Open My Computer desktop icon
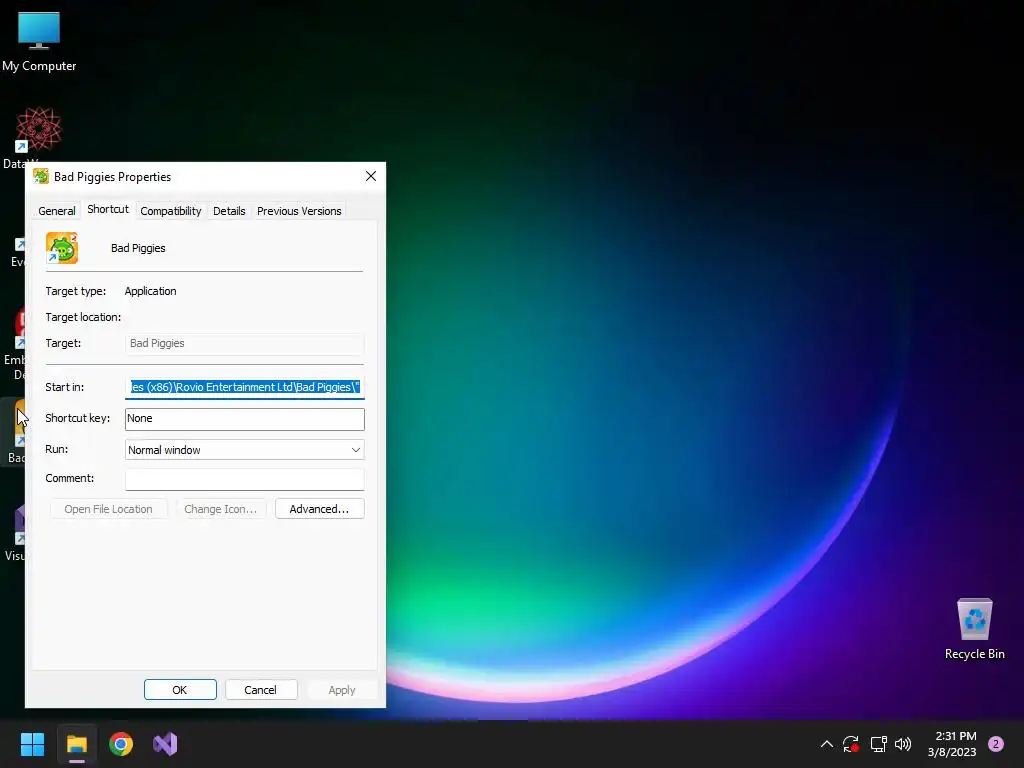This screenshot has width=1024, height=768. coord(39,41)
